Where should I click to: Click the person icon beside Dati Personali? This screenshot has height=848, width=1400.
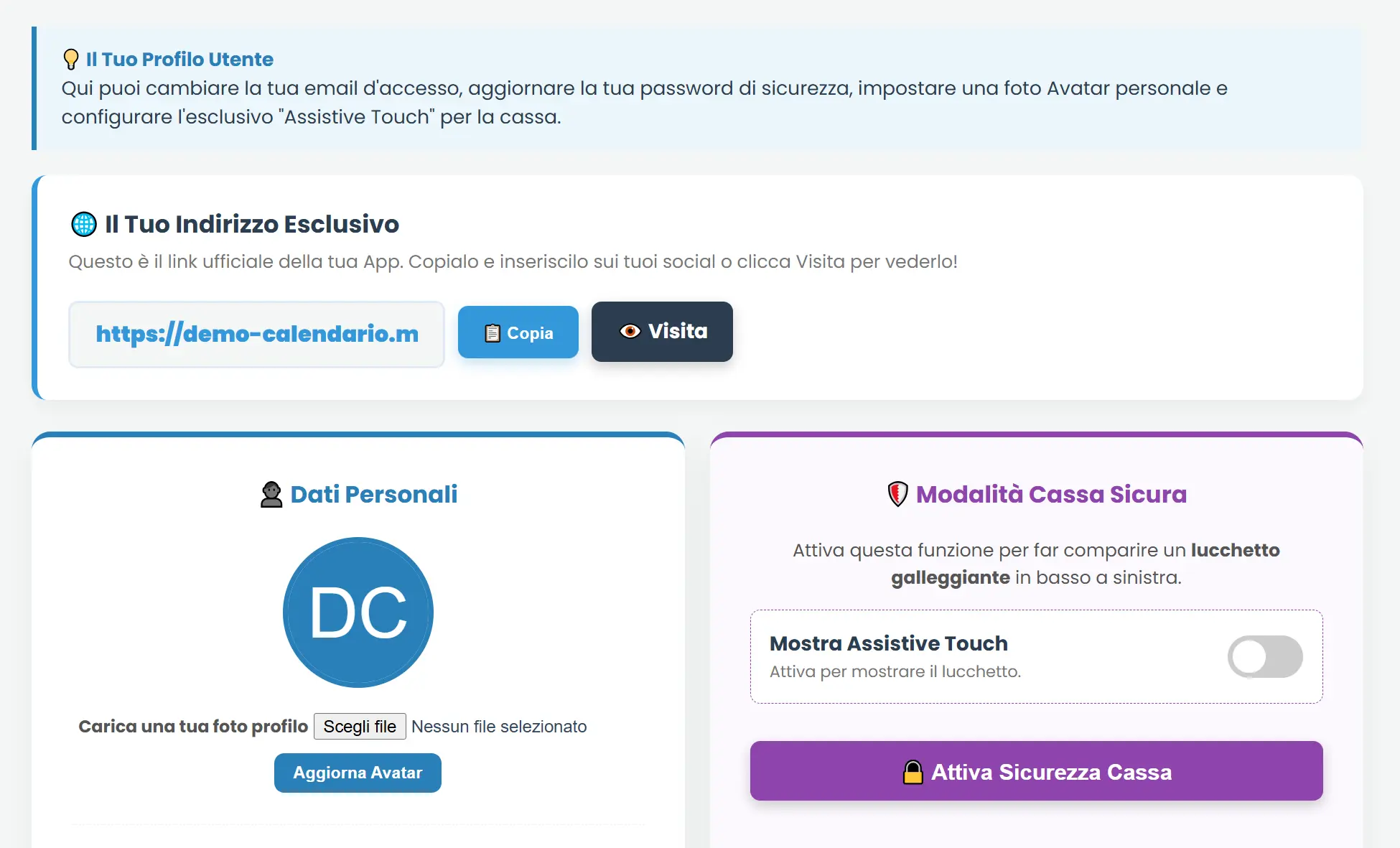271,494
